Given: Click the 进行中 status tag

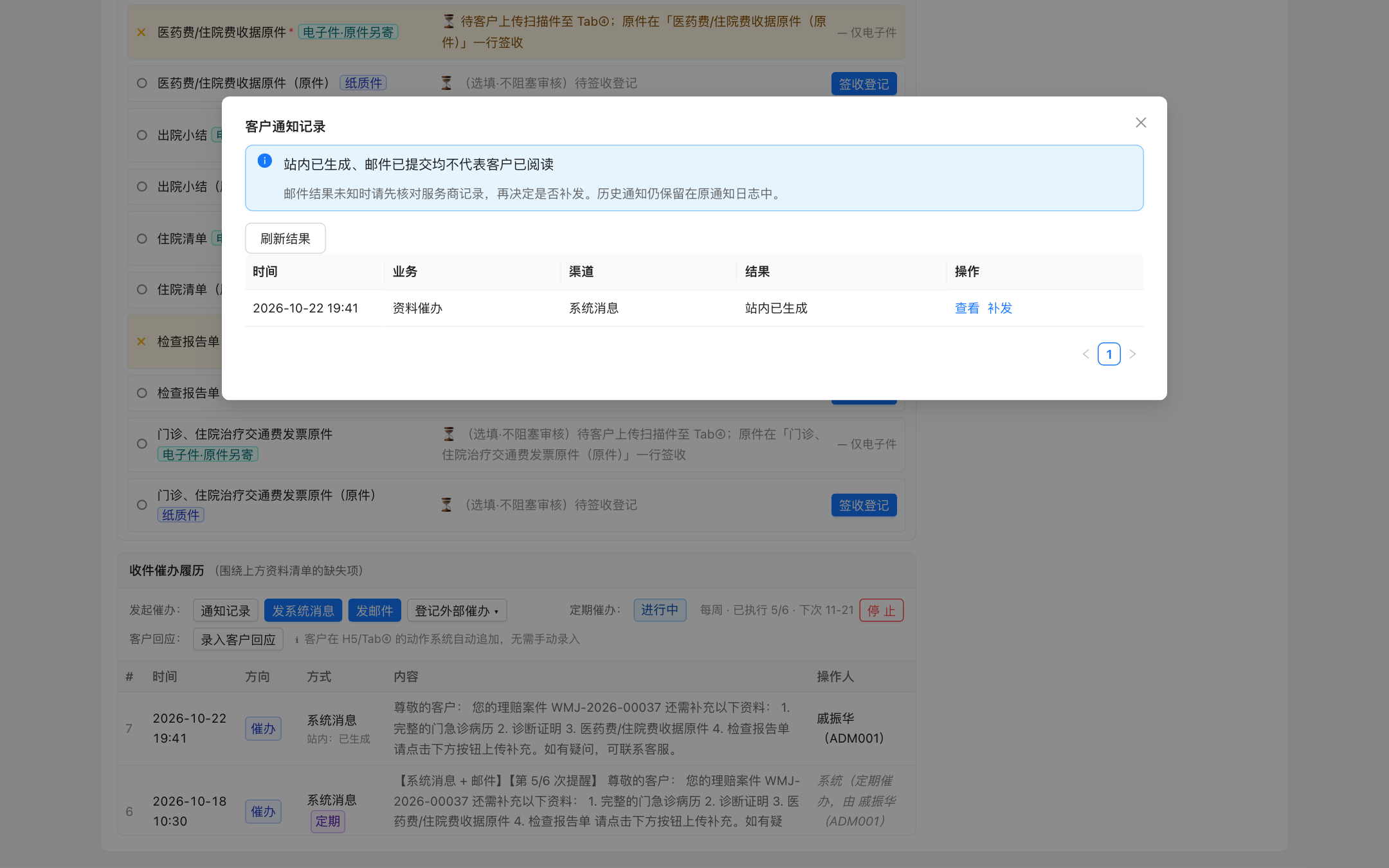Looking at the screenshot, I should (x=660, y=610).
